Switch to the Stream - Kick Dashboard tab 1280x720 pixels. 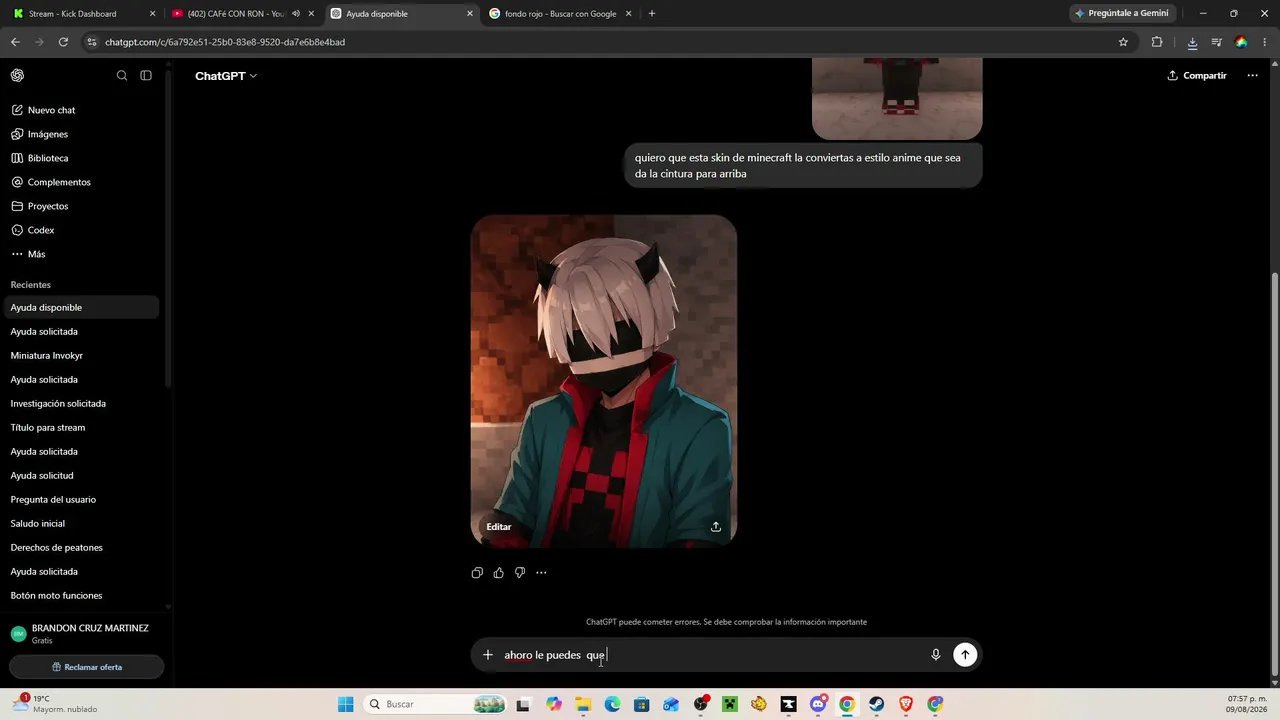pyautogui.click(x=83, y=14)
